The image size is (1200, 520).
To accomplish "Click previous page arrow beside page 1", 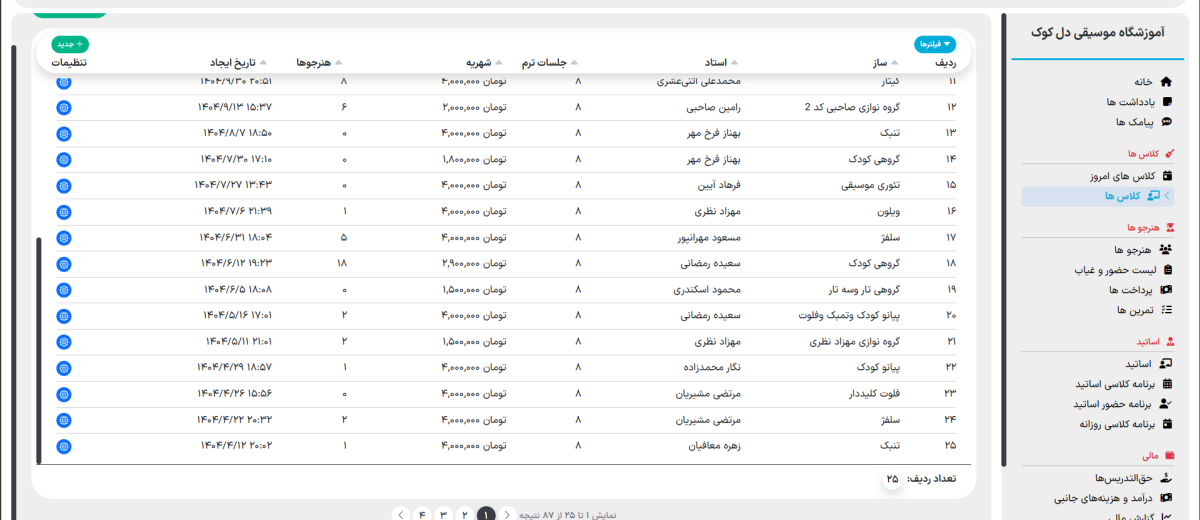I will [507, 515].
